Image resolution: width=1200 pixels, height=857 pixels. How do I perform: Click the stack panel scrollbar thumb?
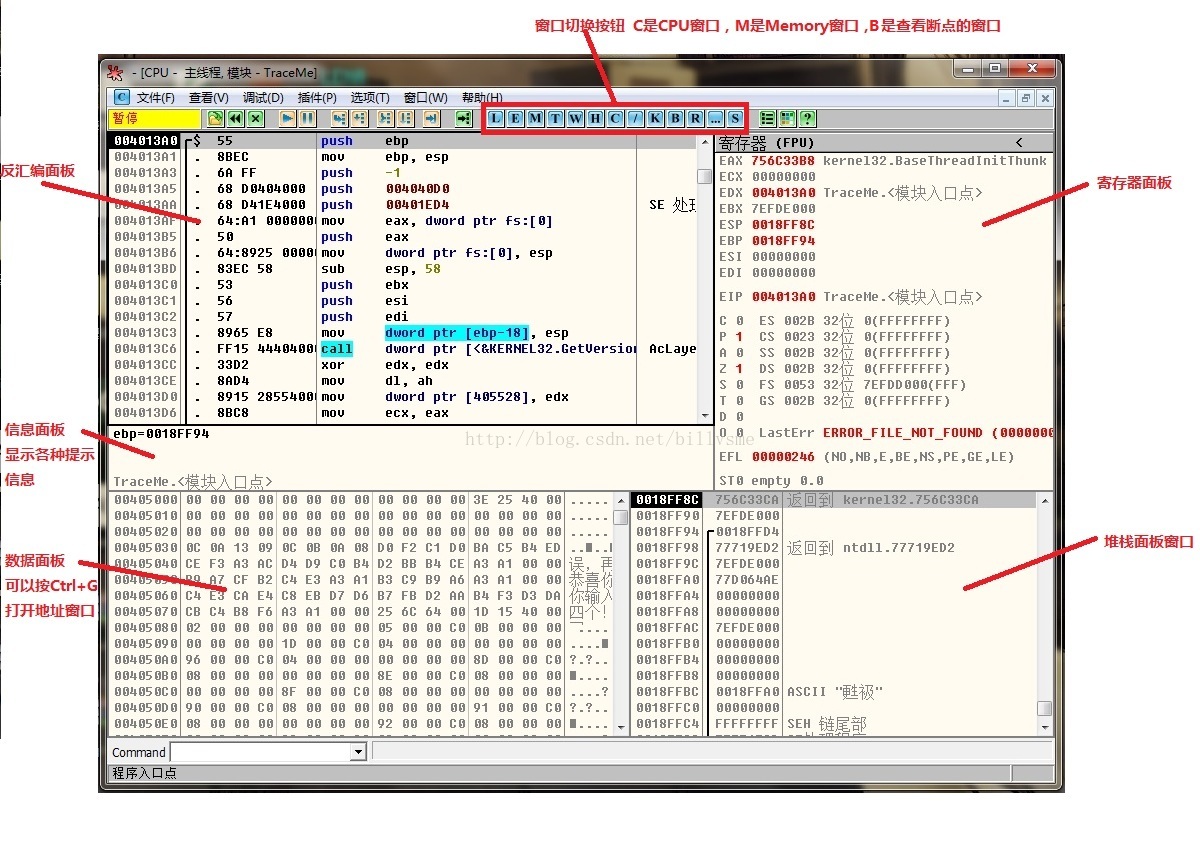click(1044, 708)
